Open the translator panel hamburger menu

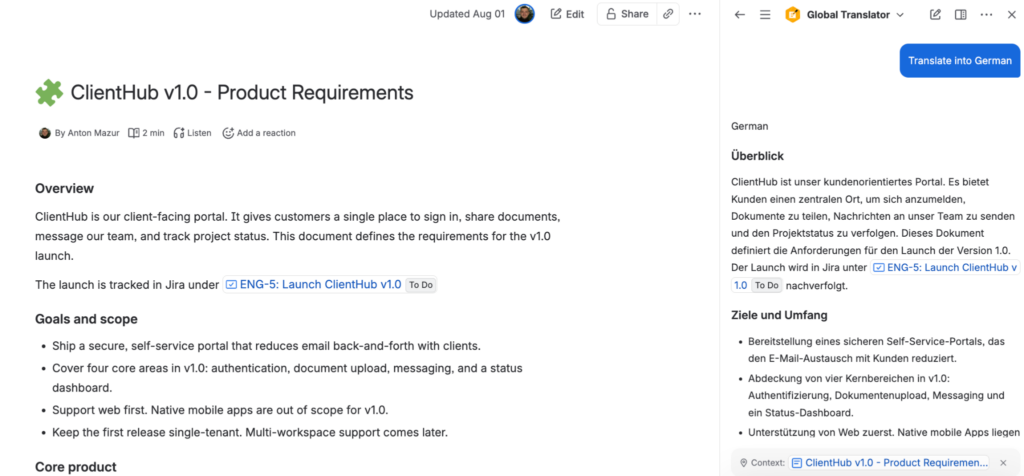point(765,14)
